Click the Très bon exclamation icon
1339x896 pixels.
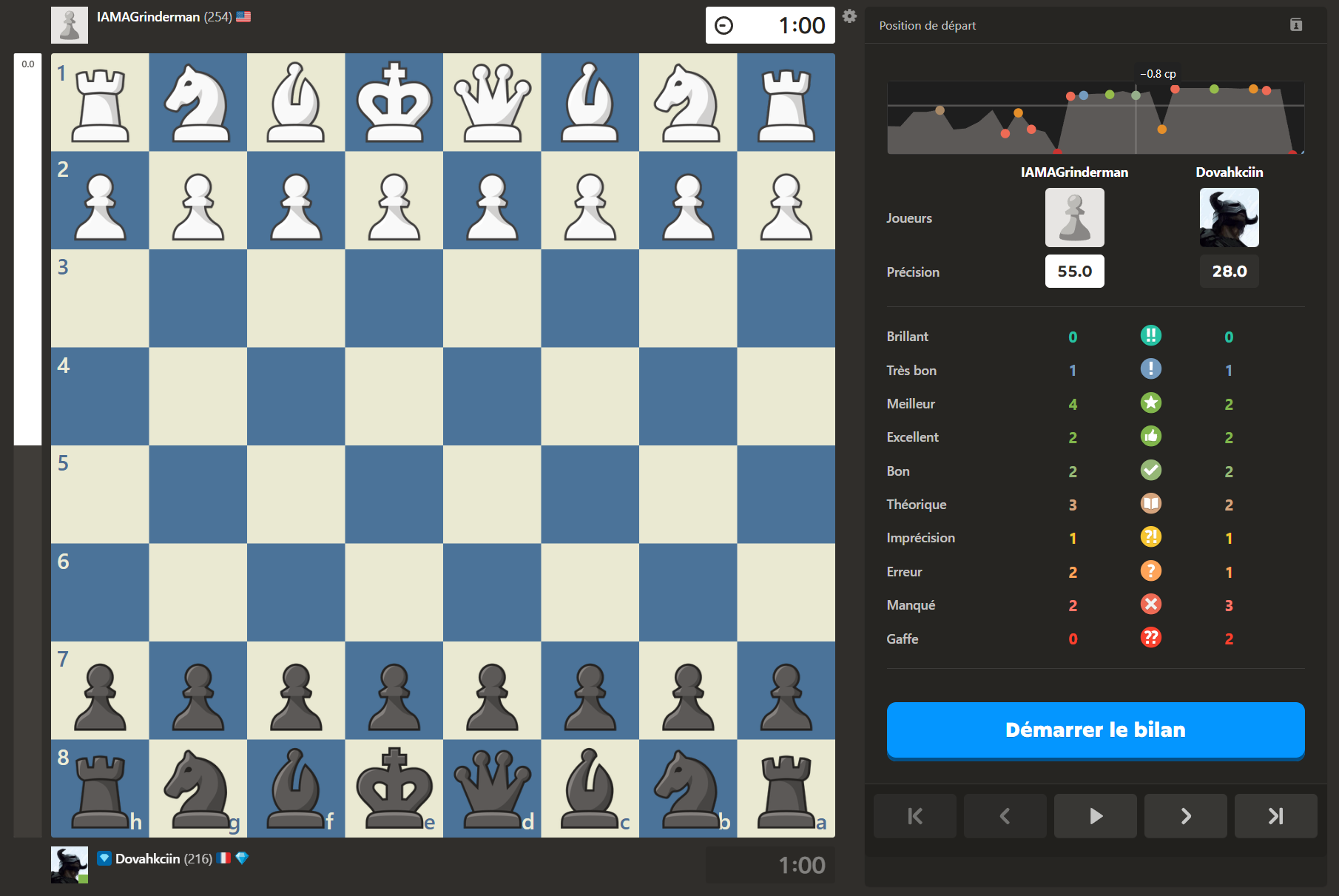click(1150, 369)
